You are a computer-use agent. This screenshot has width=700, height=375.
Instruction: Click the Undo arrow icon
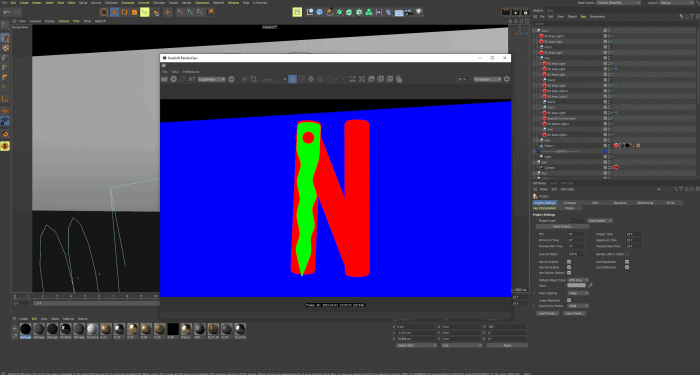pyautogui.click(x=7, y=12)
